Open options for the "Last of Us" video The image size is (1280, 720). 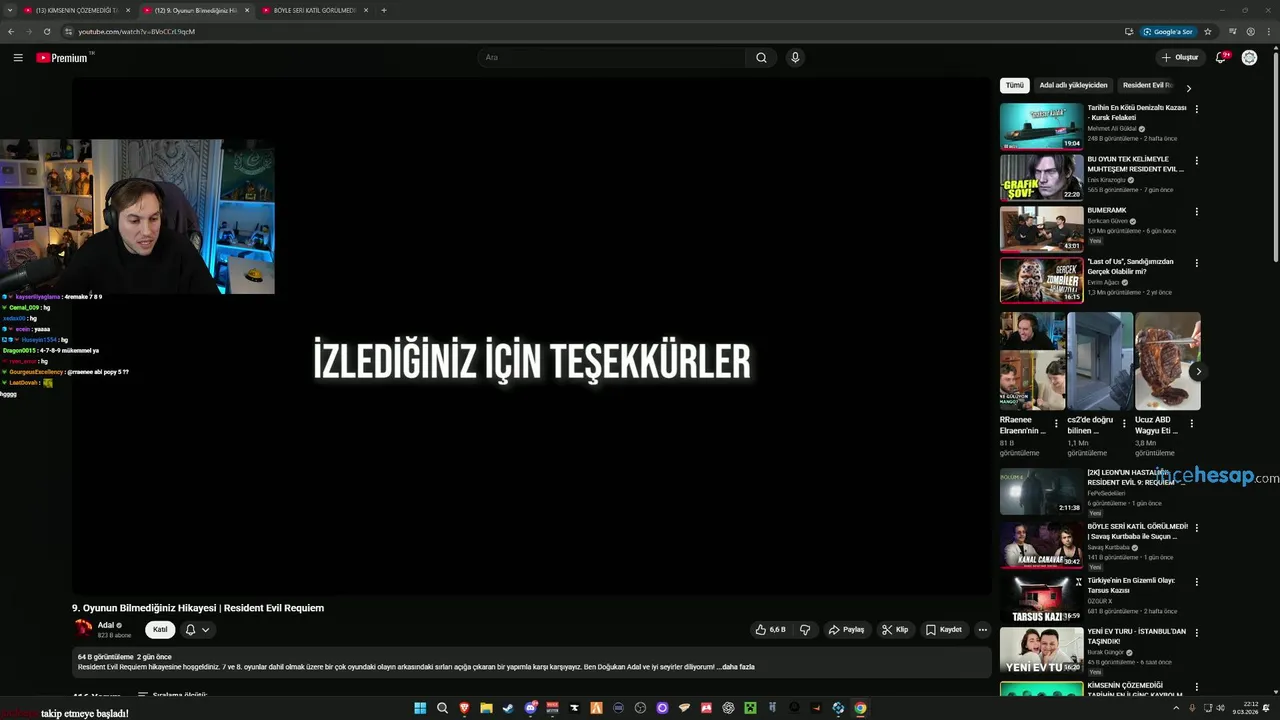1196,263
